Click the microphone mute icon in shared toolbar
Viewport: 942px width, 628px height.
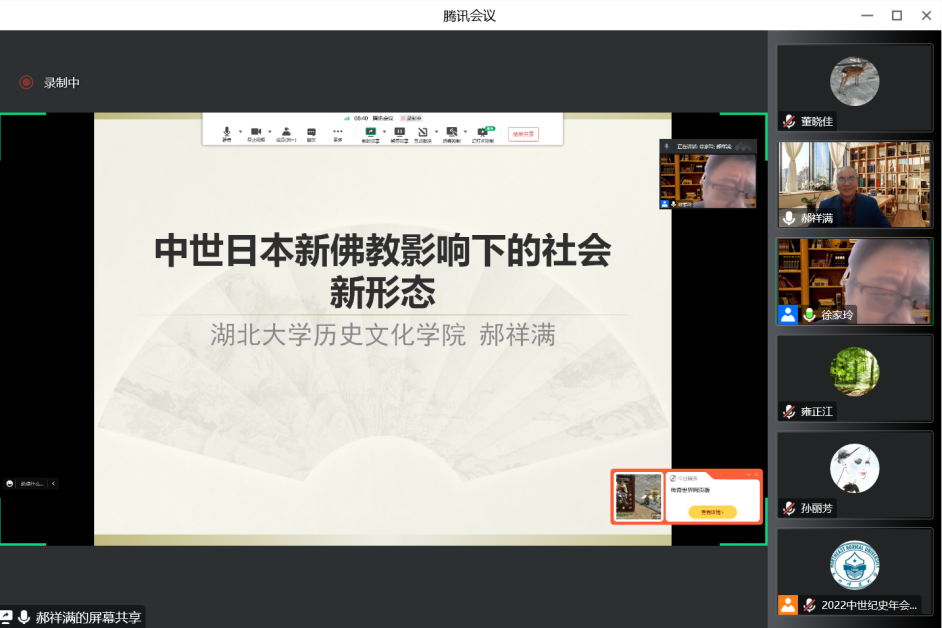point(226,132)
